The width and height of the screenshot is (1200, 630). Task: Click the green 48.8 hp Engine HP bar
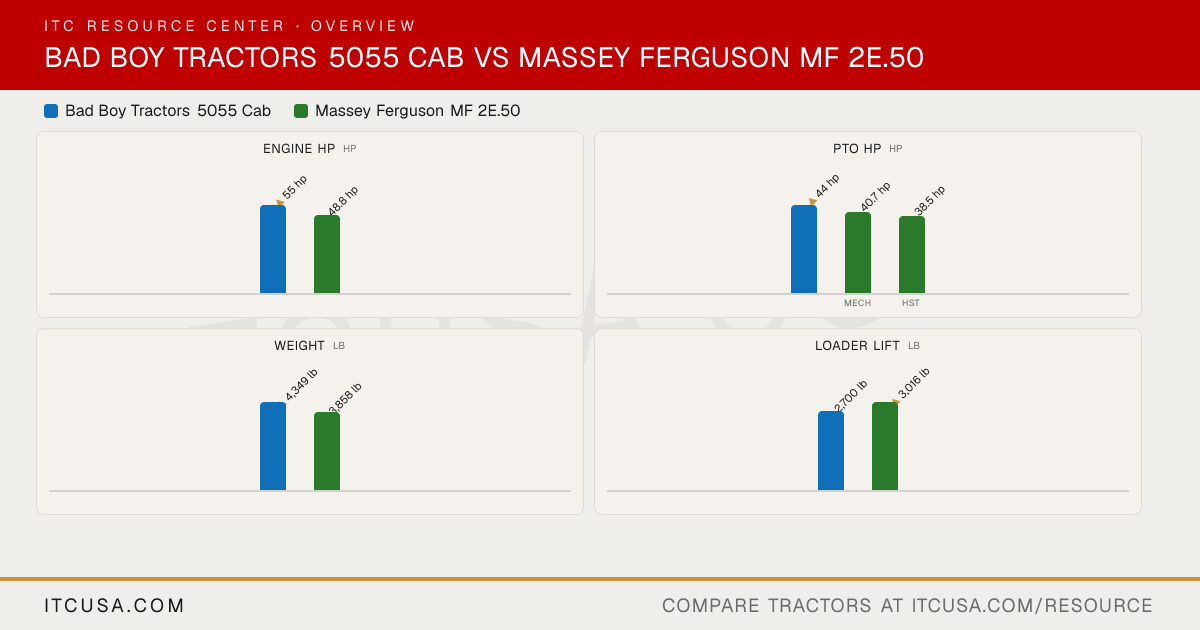(327, 254)
